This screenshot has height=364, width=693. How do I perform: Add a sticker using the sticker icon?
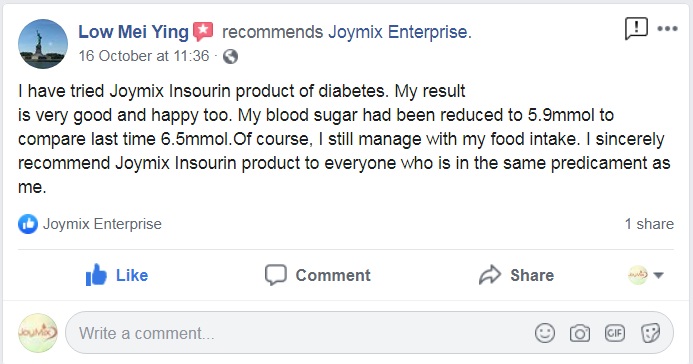pos(650,333)
